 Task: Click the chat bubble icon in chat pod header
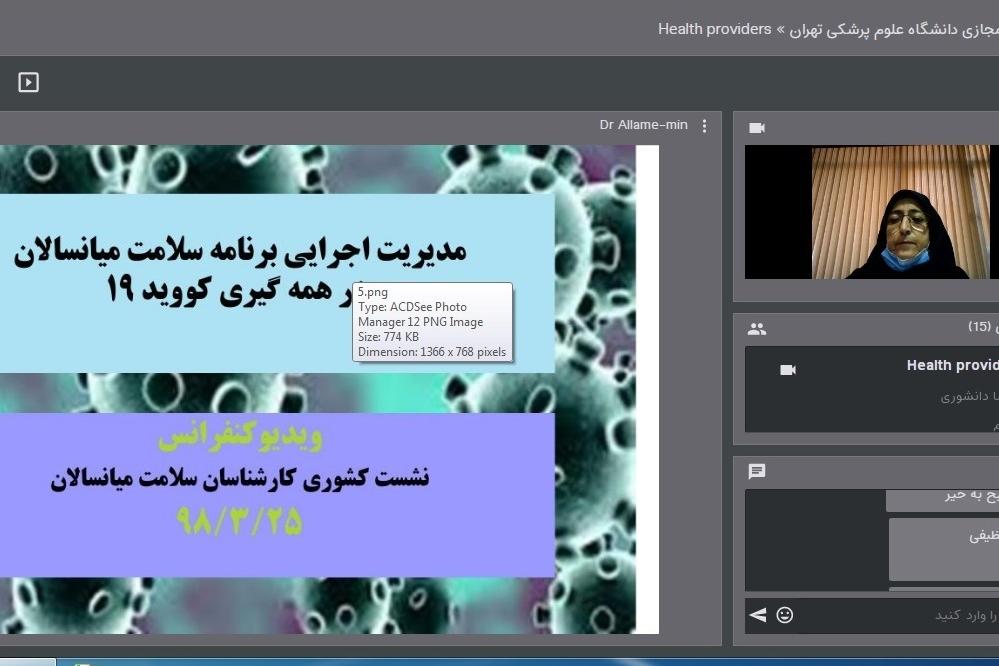pyautogui.click(x=757, y=472)
